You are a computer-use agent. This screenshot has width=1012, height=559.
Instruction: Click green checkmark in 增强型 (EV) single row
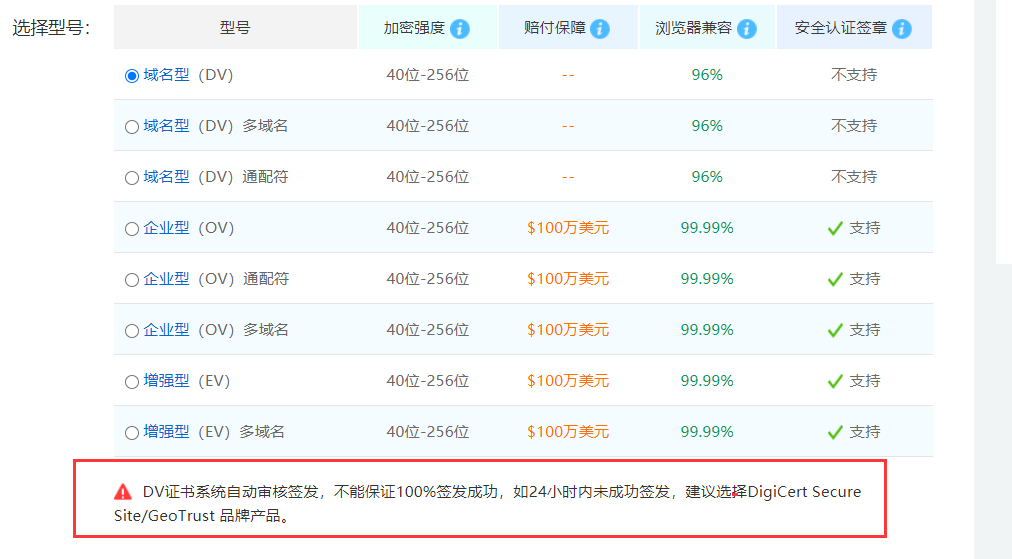[835, 381]
